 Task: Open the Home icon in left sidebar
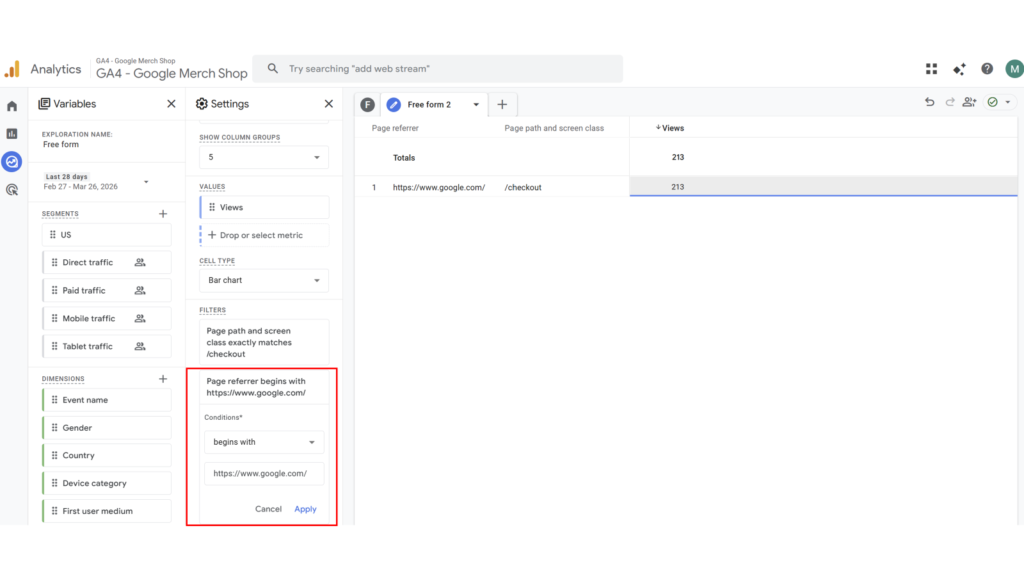12,106
